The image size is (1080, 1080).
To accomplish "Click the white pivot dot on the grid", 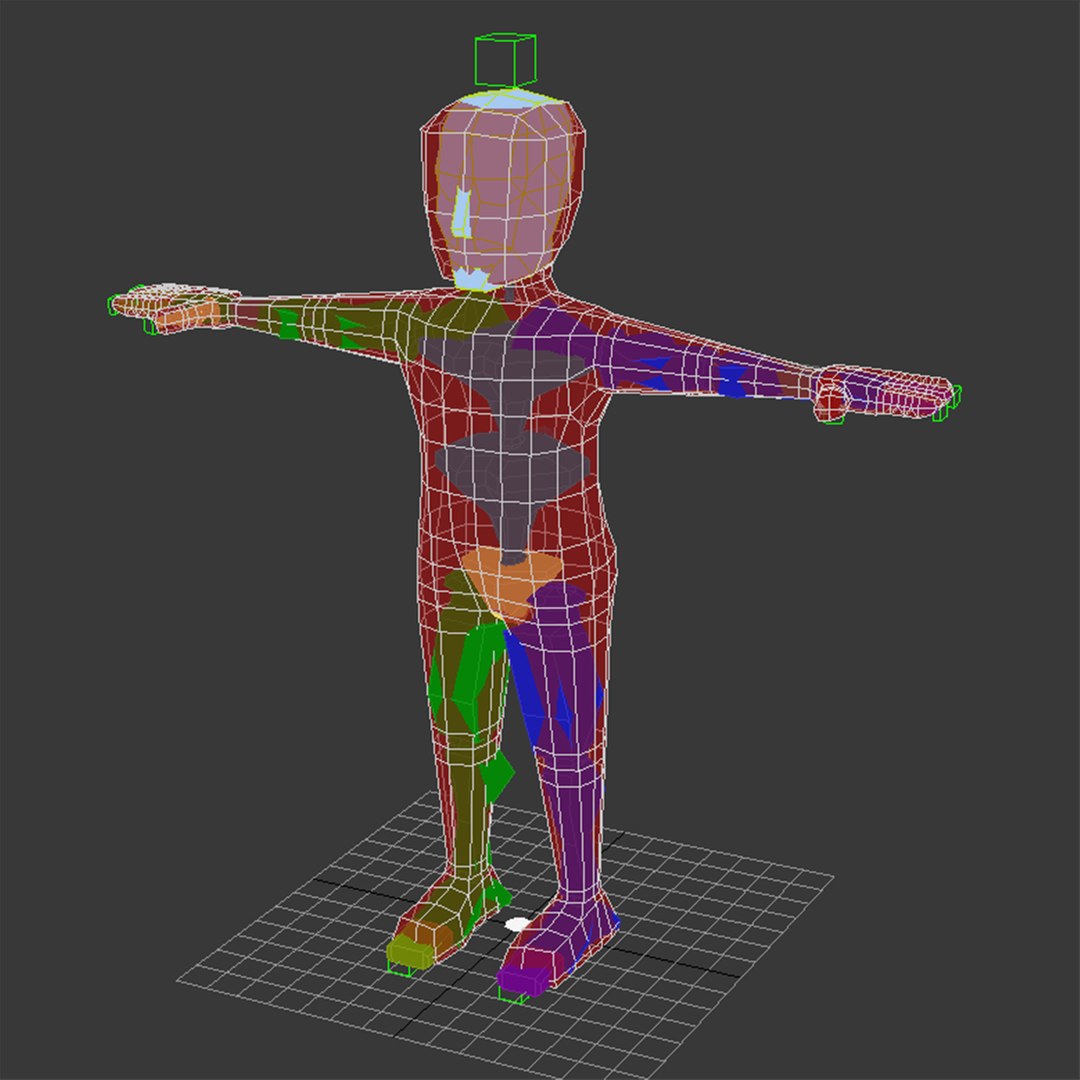I will [518, 924].
